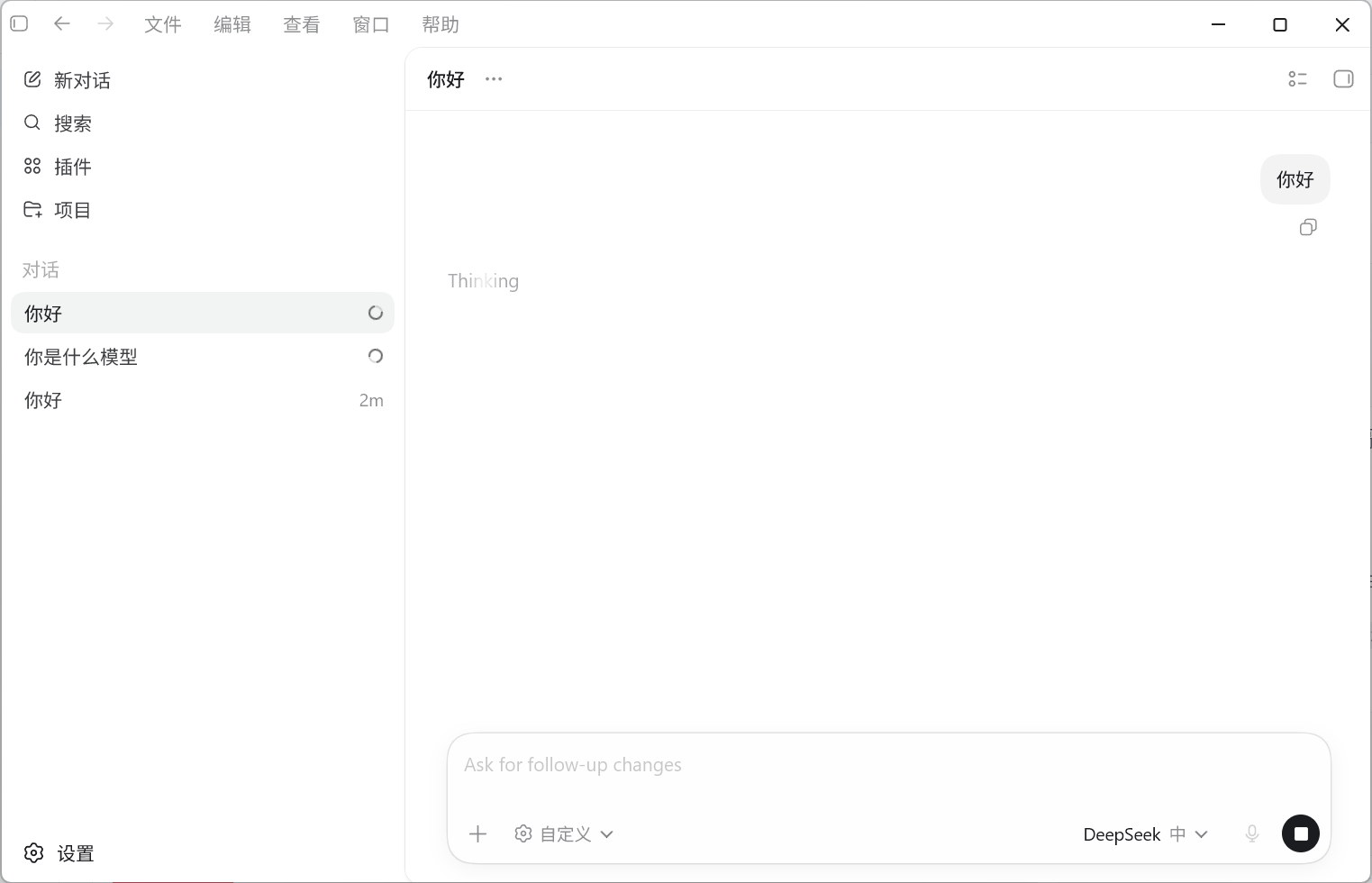Go back with the left arrow

tap(62, 23)
